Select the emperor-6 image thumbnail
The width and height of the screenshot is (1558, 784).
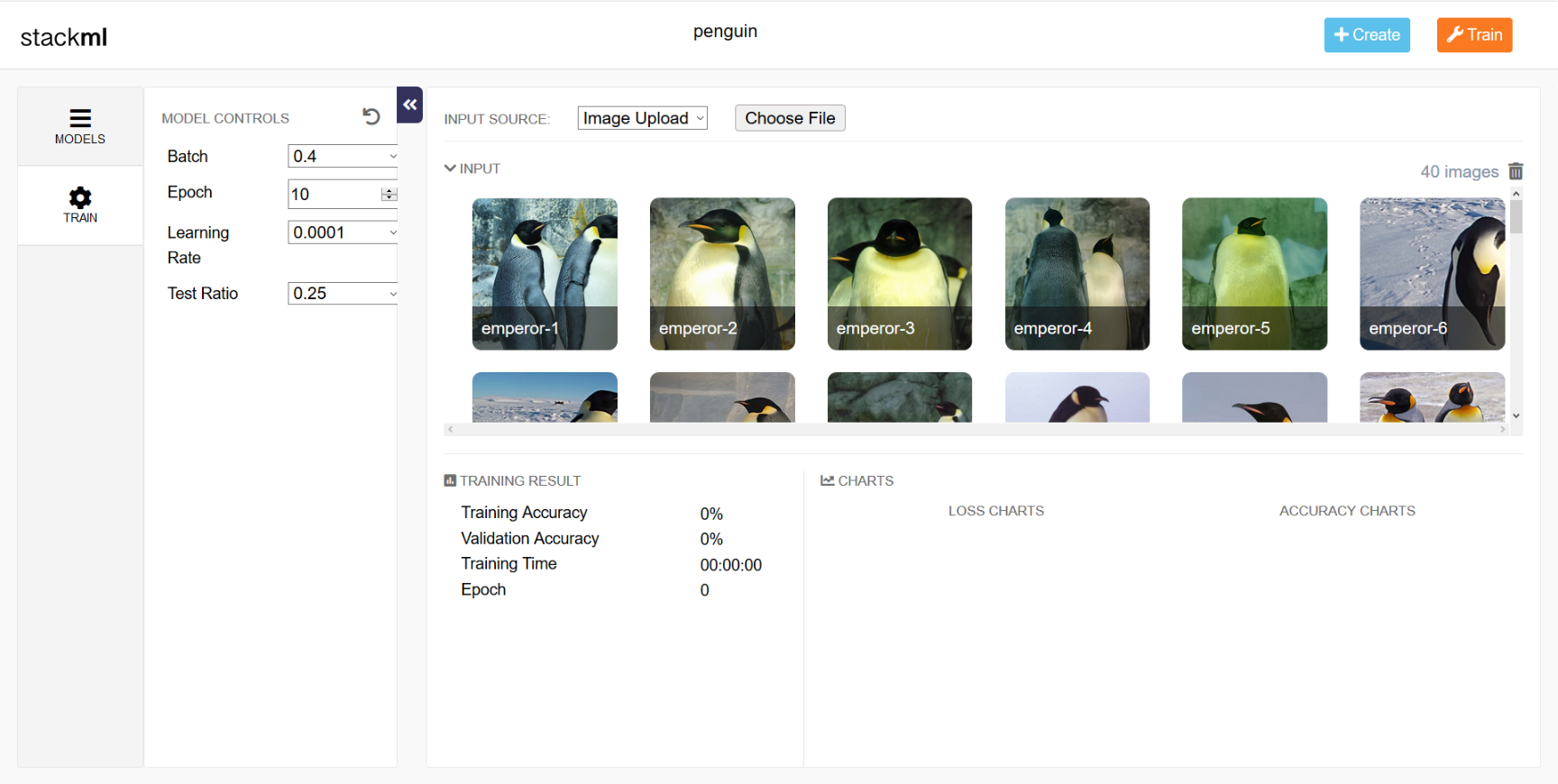click(x=1432, y=274)
